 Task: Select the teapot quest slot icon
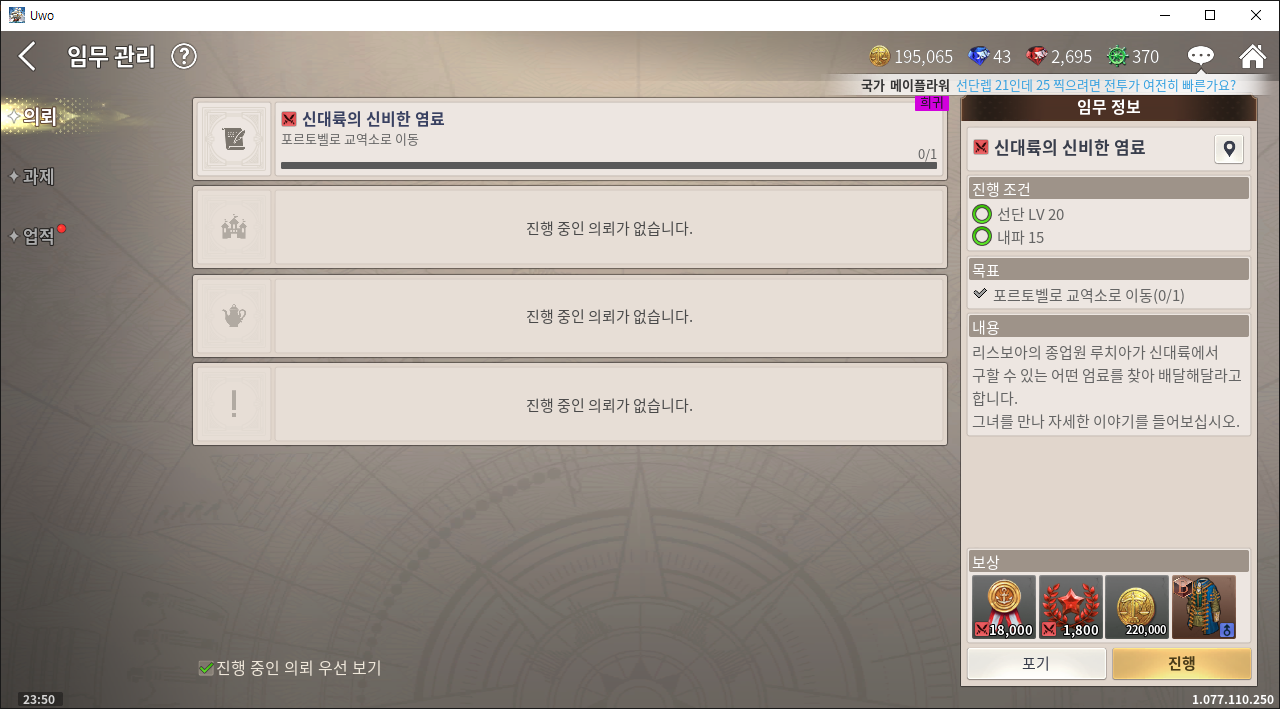coord(234,316)
